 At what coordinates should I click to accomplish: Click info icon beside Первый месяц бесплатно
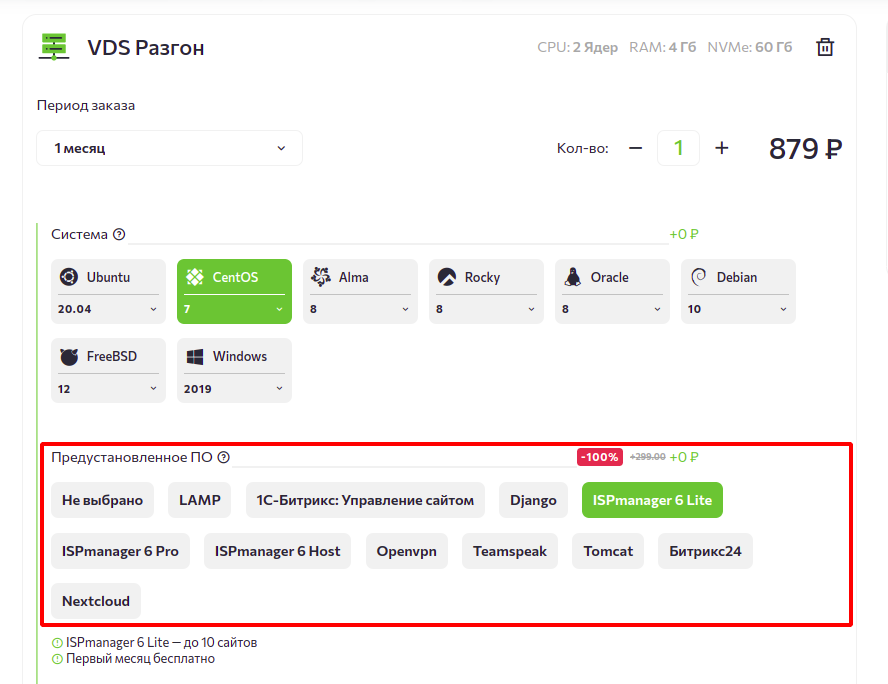(x=57, y=659)
